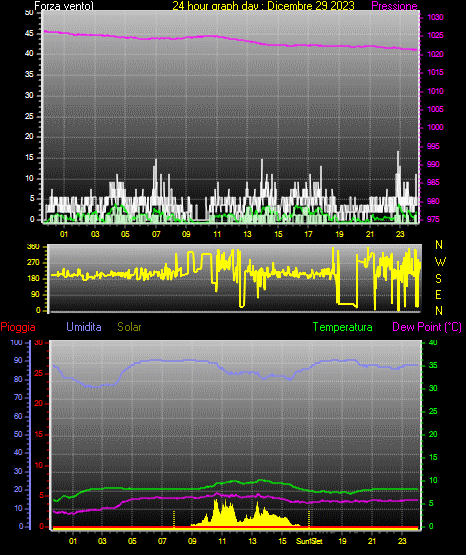
Task: Click the 'Sun1Set' label on bottom time axis
Action: [x=309, y=541]
